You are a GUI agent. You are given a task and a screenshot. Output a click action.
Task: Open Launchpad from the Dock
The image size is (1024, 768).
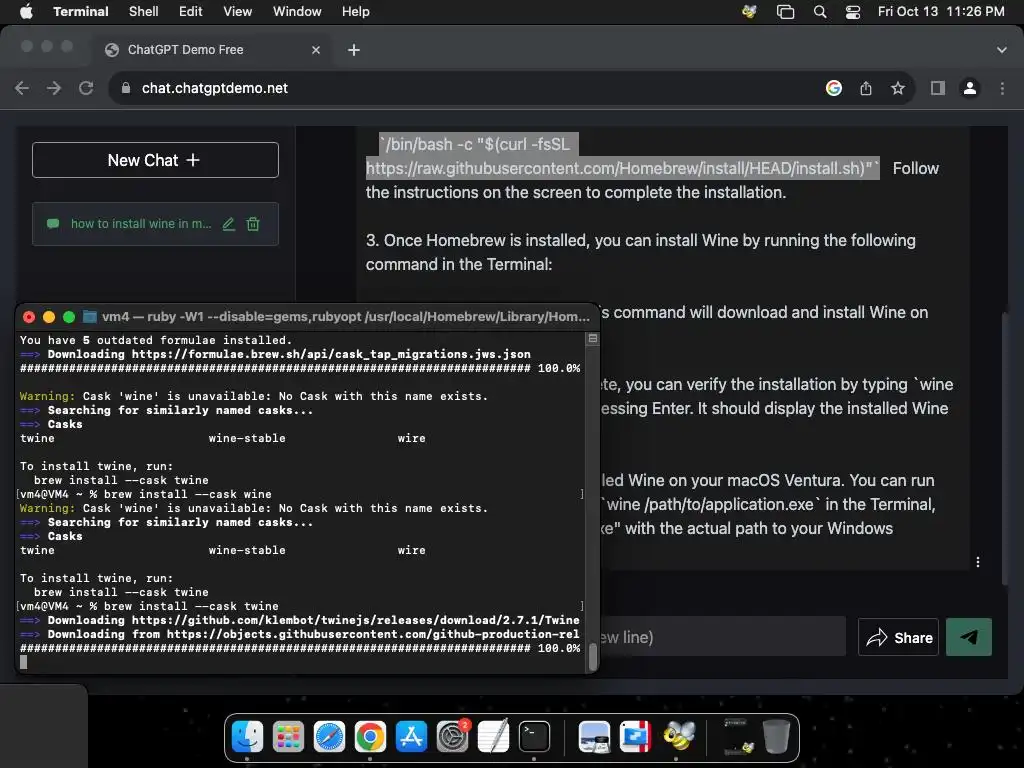tap(288, 737)
